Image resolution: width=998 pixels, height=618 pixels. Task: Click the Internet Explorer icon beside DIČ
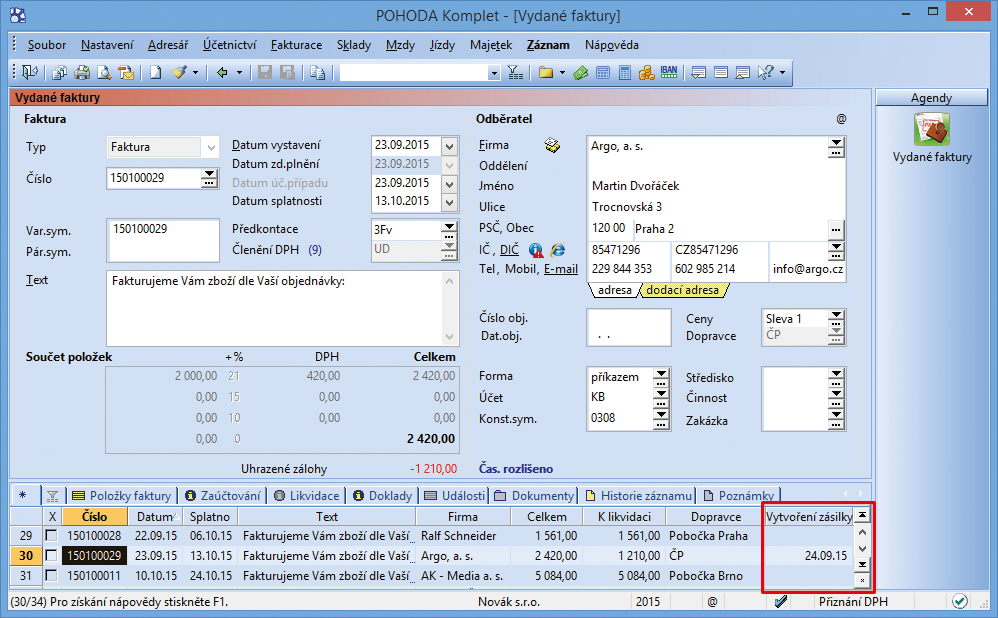558,250
